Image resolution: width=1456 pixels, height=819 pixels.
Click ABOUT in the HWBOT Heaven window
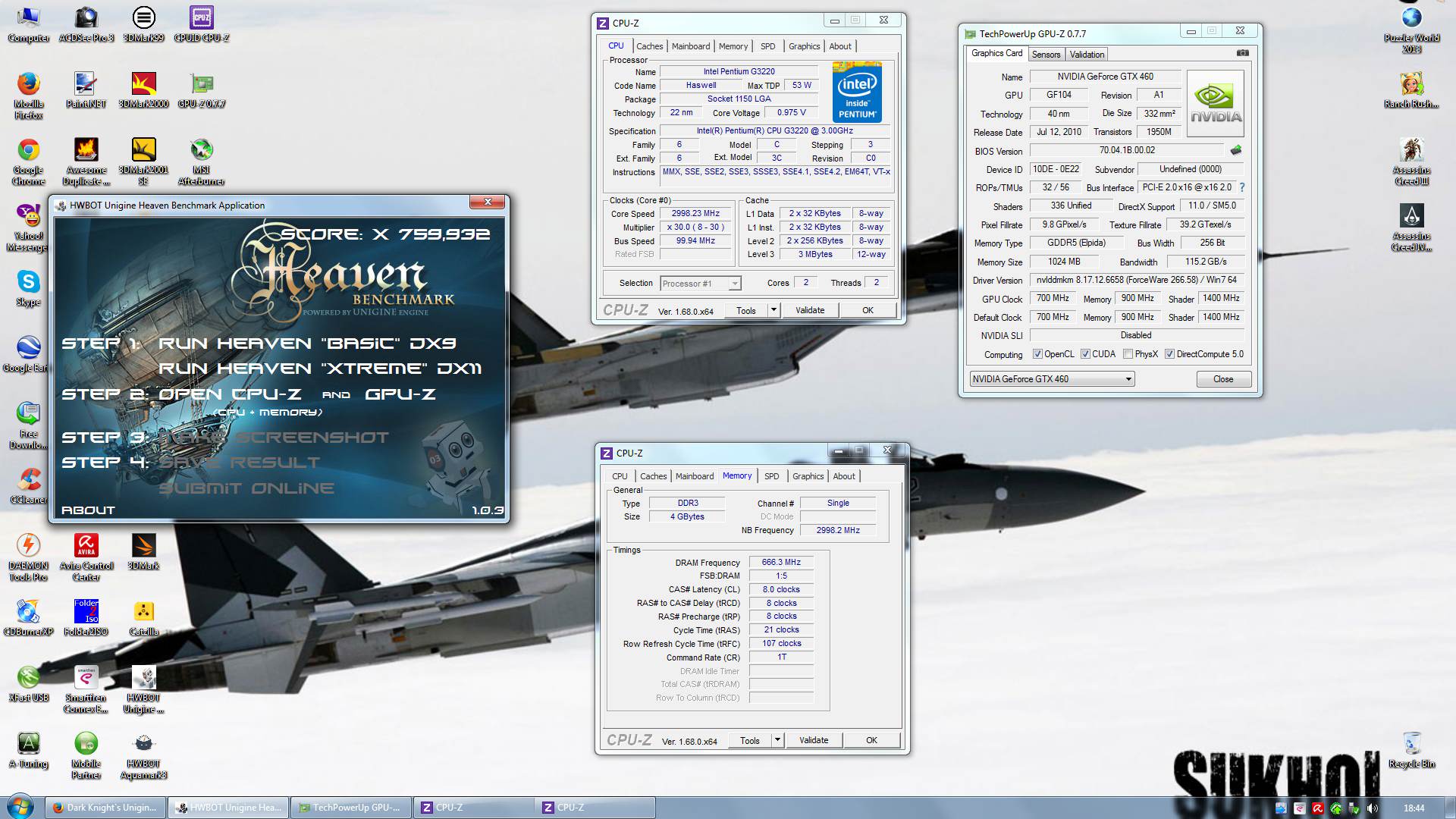click(88, 510)
